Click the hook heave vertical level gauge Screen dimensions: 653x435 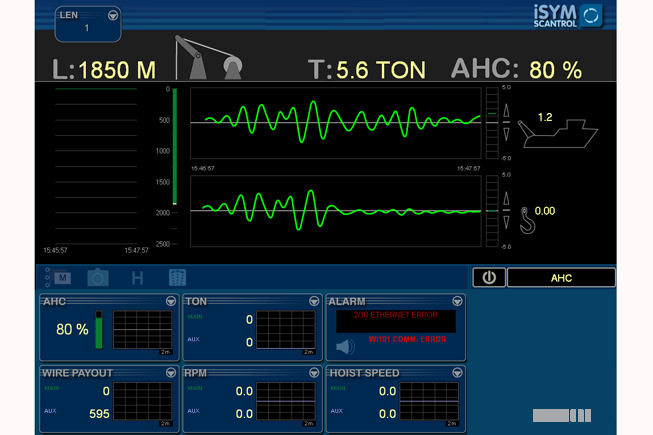[x=492, y=211]
